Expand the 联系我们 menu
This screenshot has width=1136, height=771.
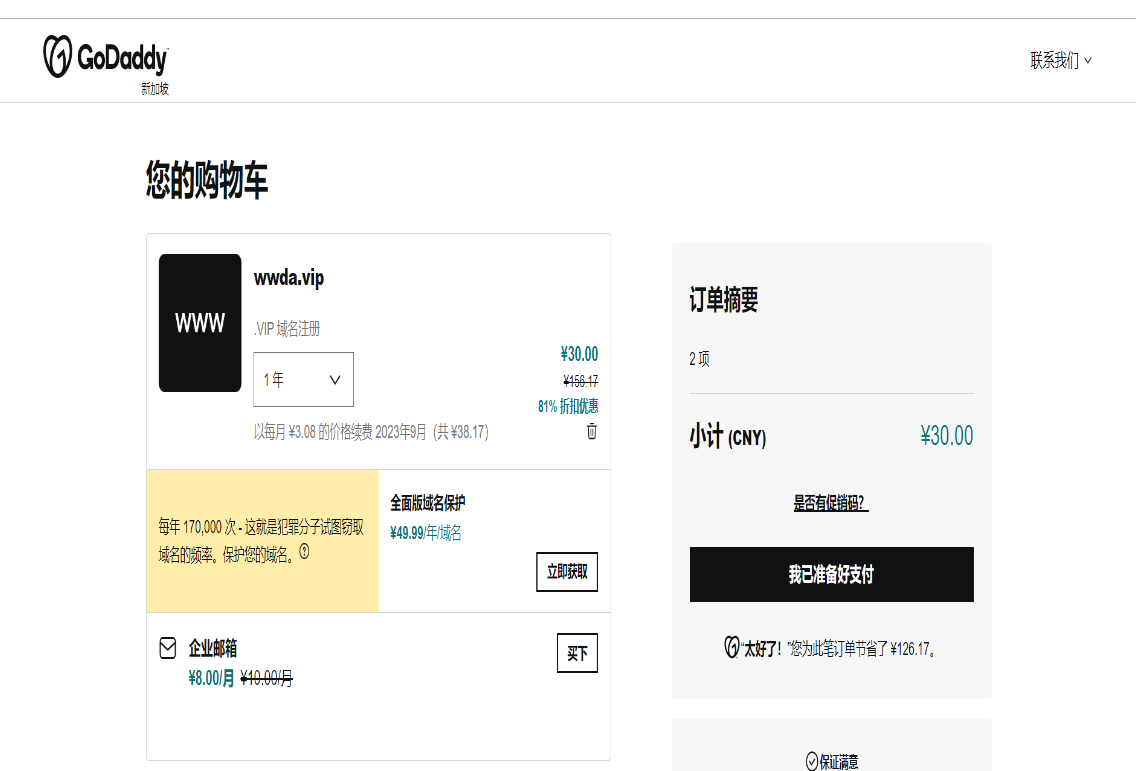click(x=1060, y=61)
